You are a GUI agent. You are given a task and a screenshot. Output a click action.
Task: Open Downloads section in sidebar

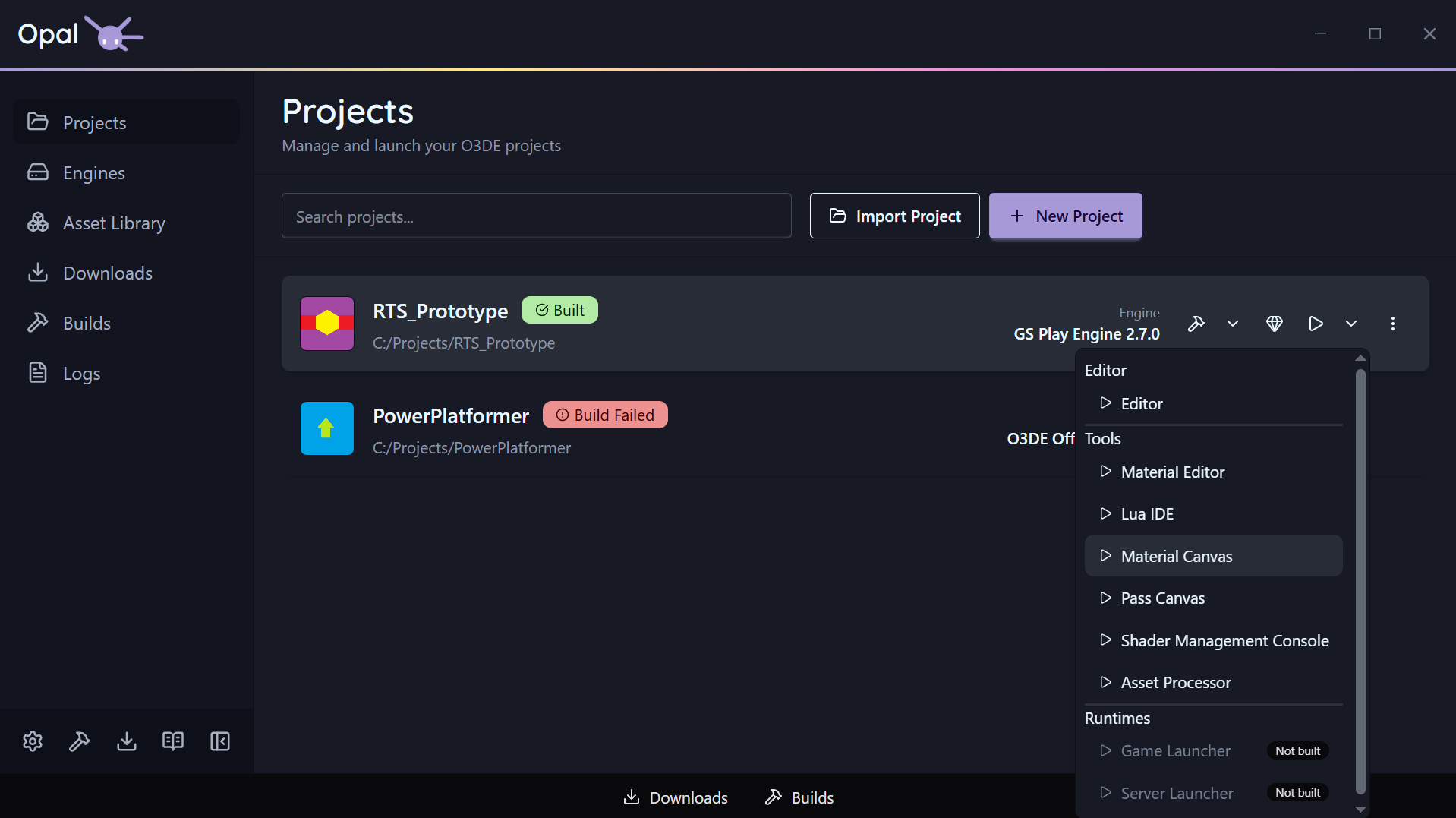click(x=127, y=273)
